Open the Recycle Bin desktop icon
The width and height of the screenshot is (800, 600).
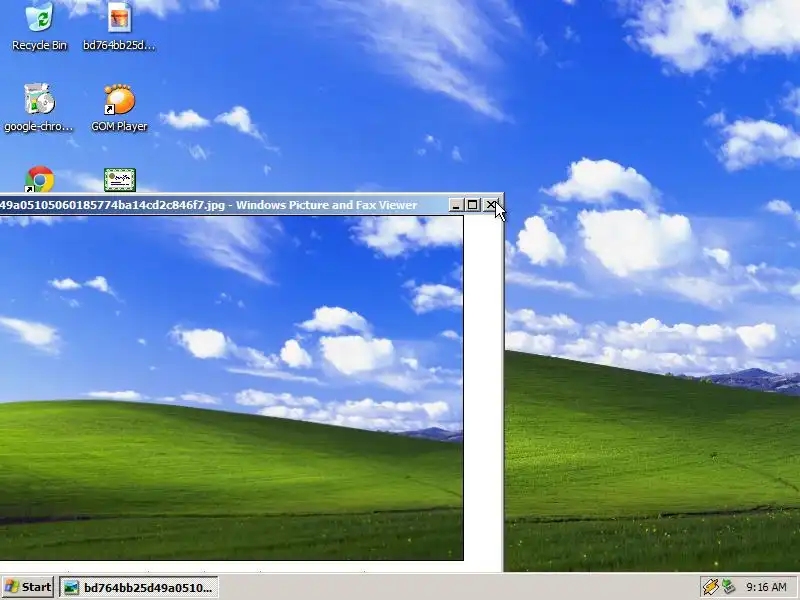39,27
